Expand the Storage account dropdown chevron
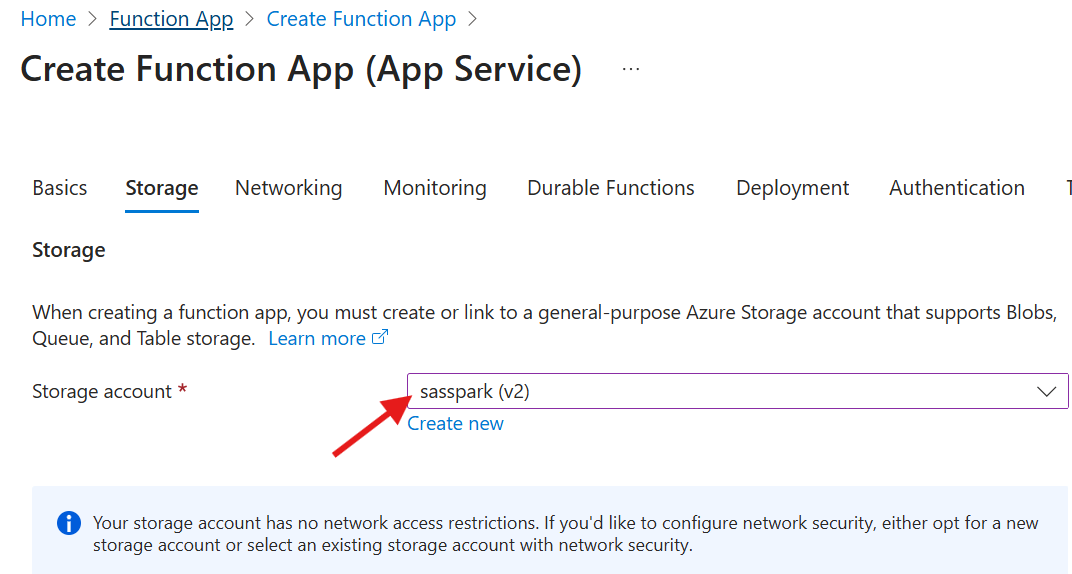The height and width of the screenshot is (574, 1072). tap(1047, 391)
